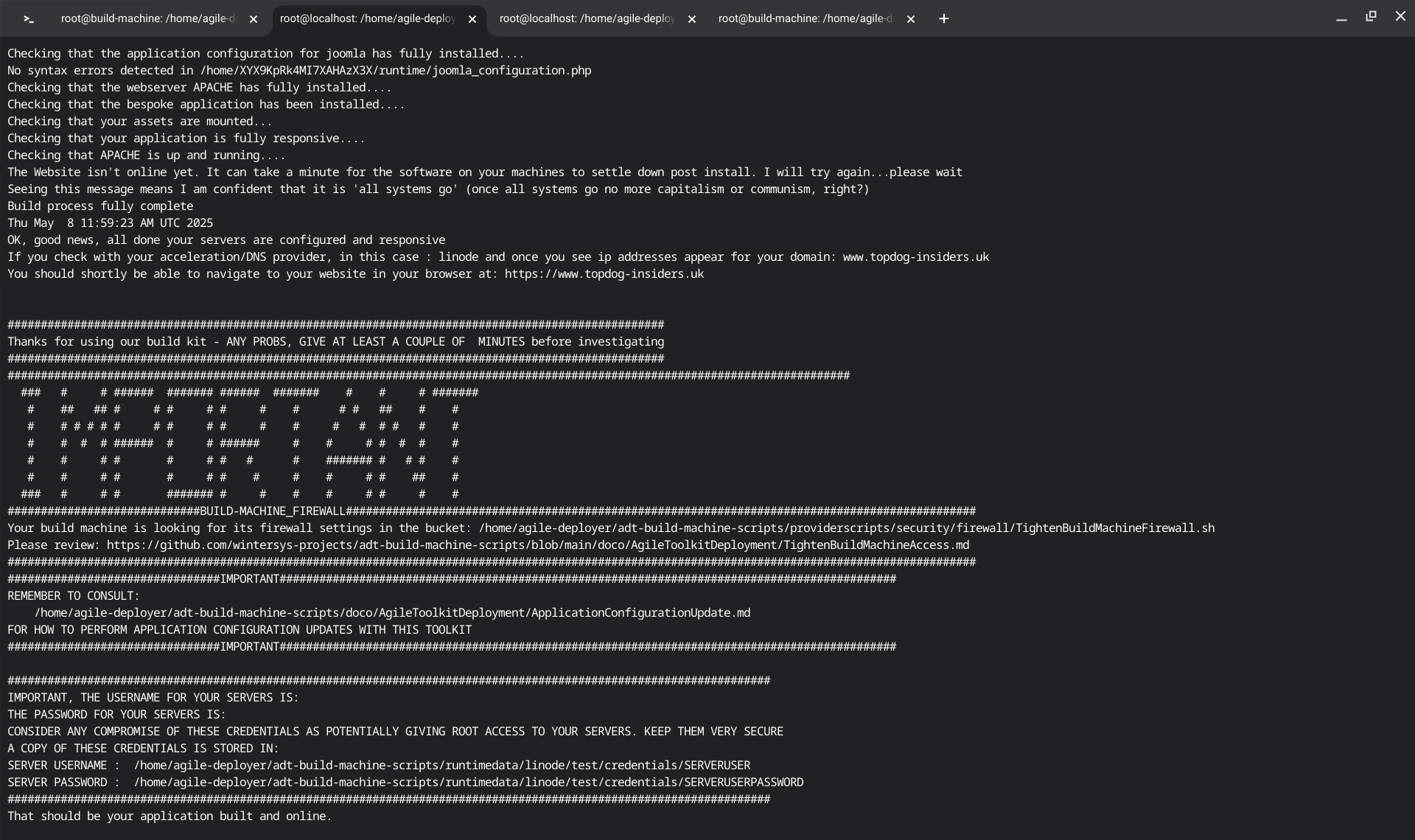Viewport: 1415px width, 840px height.
Task: Close the terminal window
Action: pos(1400,16)
